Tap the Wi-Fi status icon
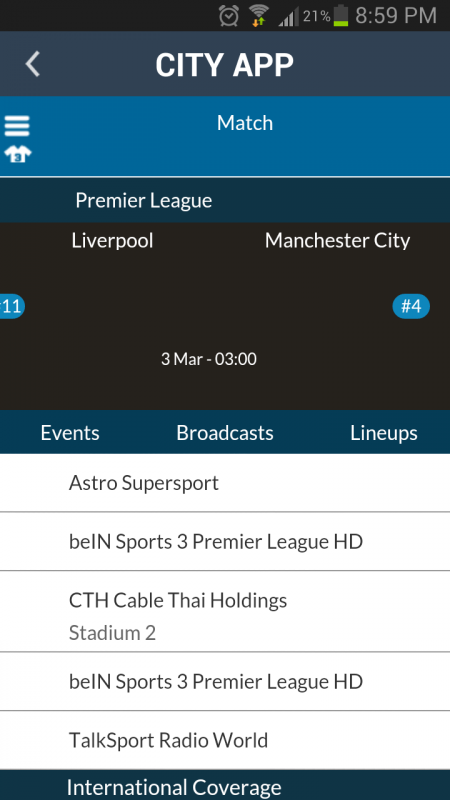450x800 pixels. (x=259, y=16)
